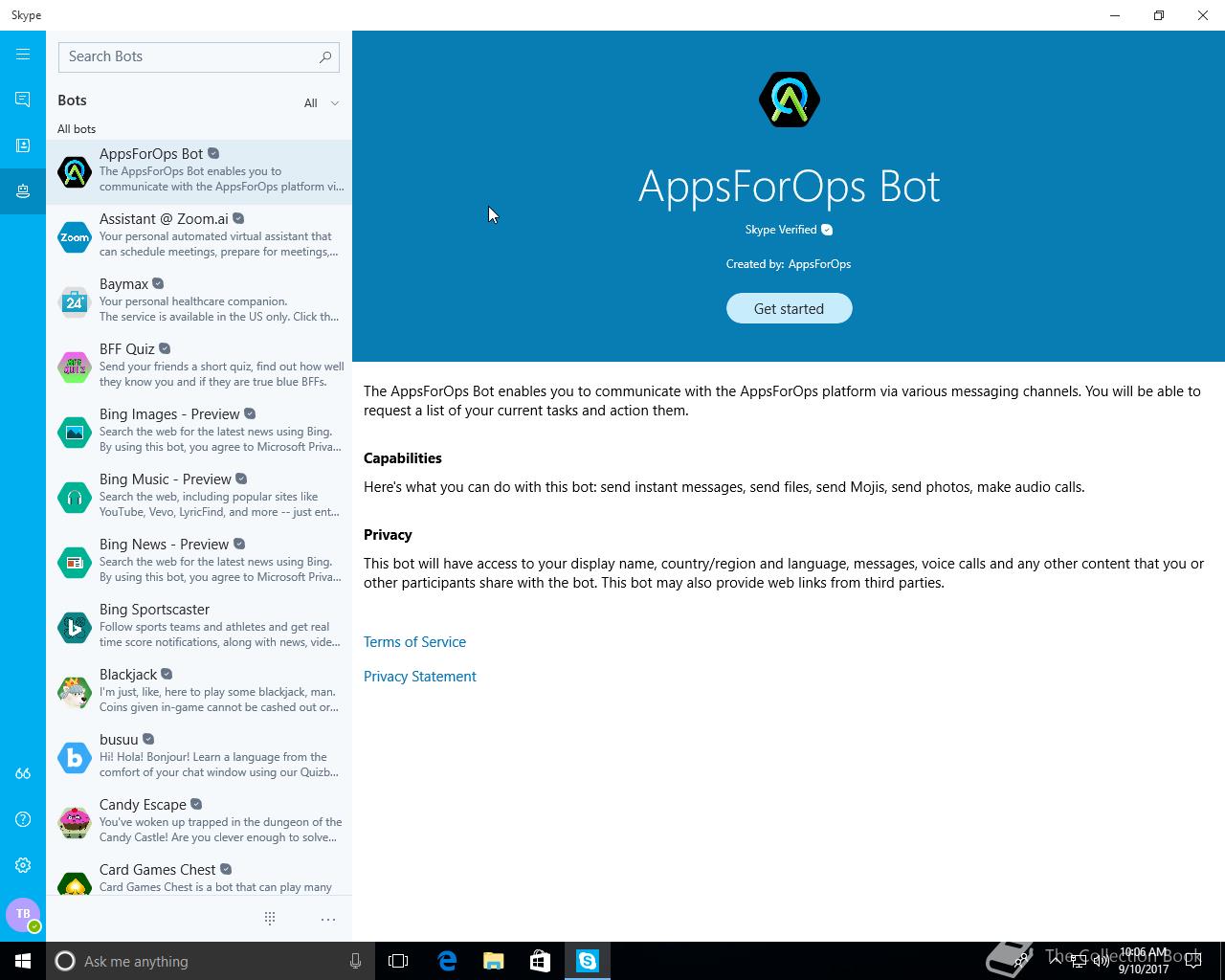Screen dimensions: 1225x980
Task: Expand the All bots filter dropdown
Action: tap(322, 103)
